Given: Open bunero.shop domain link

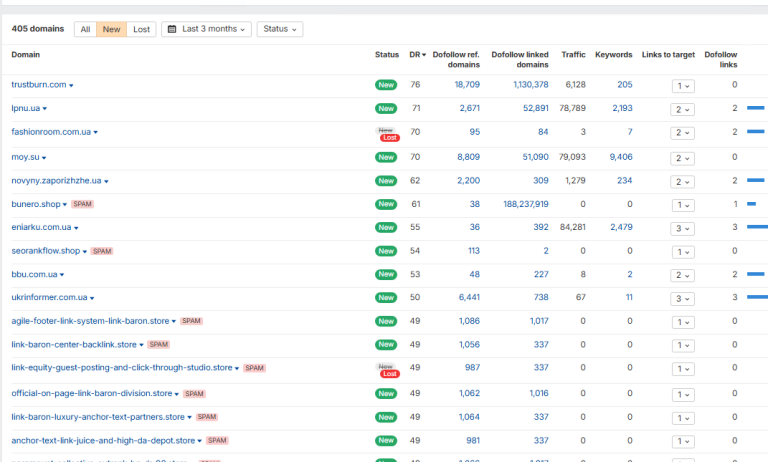Looking at the screenshot, I should pos(36,204).
